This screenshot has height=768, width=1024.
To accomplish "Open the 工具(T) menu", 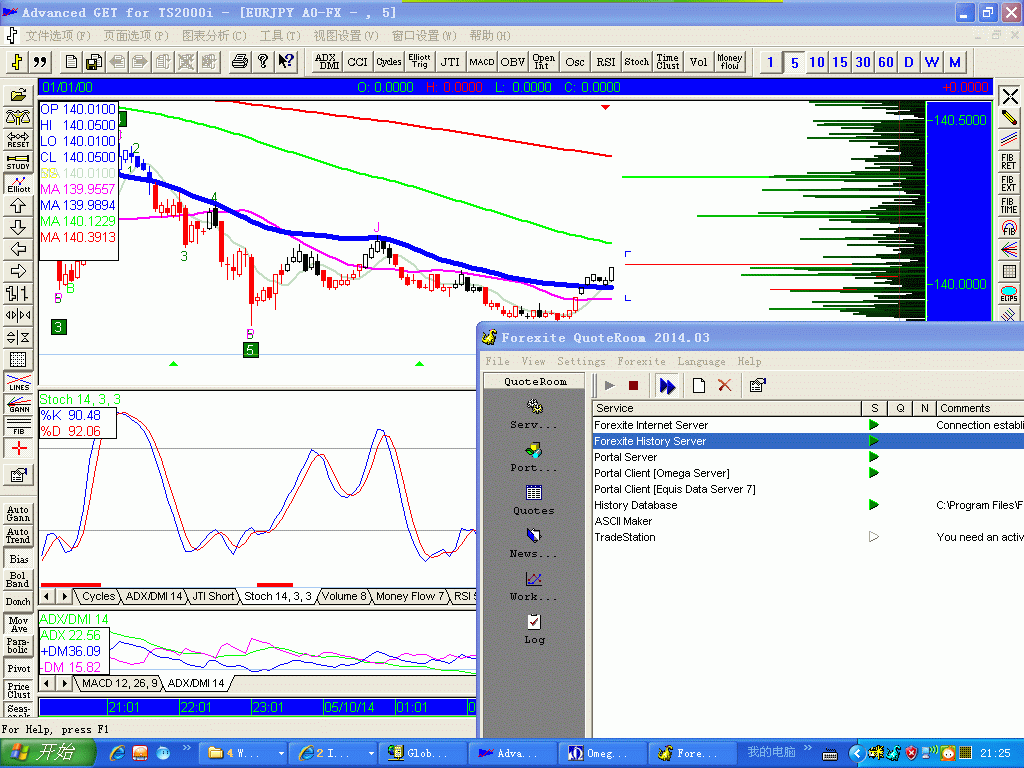I will (x=280, y=35).
